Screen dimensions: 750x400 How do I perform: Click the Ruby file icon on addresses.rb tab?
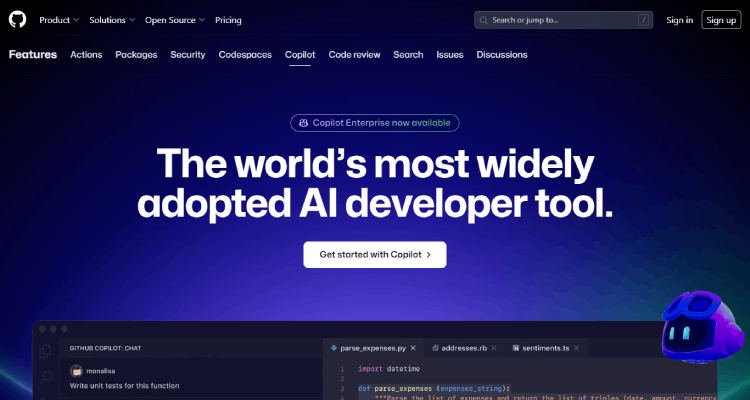tap(435, 348)
